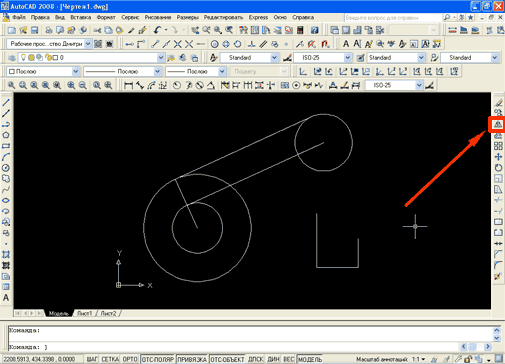Viewport: 505px width, 364px height.
Task: Toggle СЕТКА grid display button
Action: [110, 359]
